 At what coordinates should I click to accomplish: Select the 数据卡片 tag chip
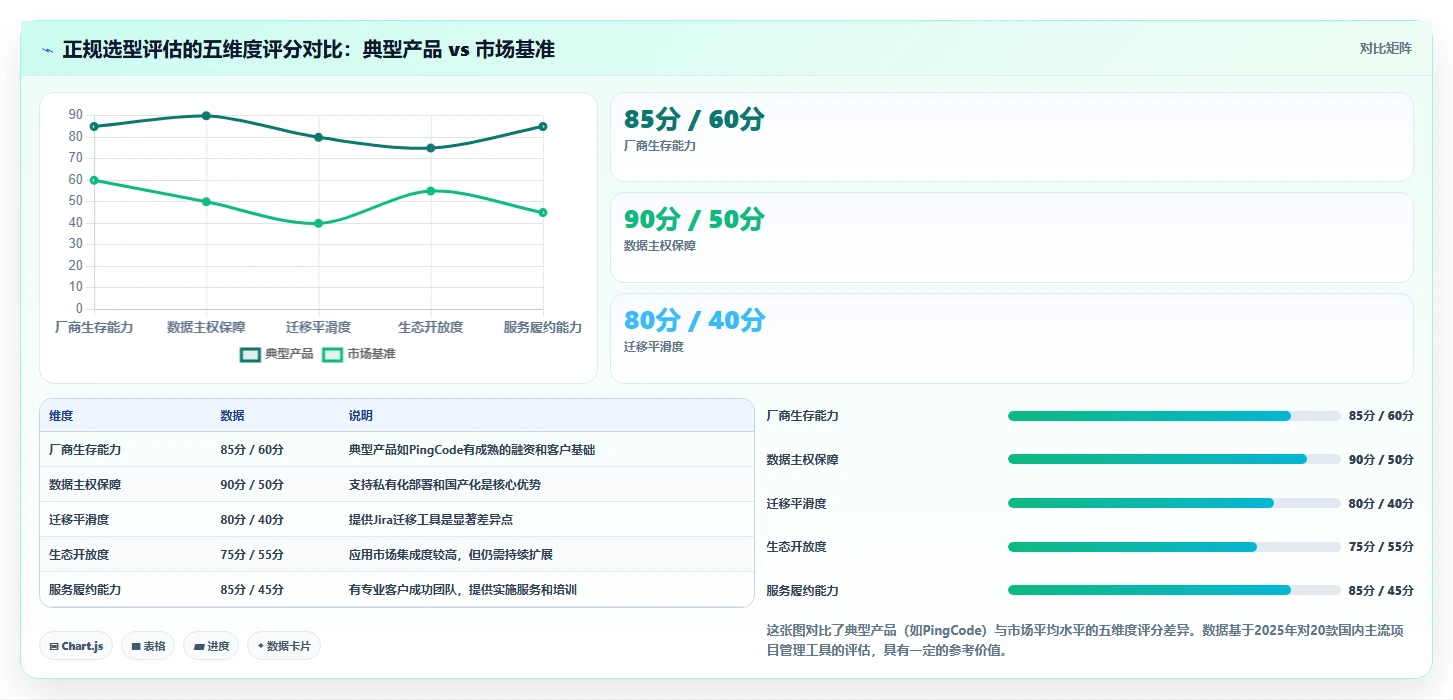click(284, 646)
